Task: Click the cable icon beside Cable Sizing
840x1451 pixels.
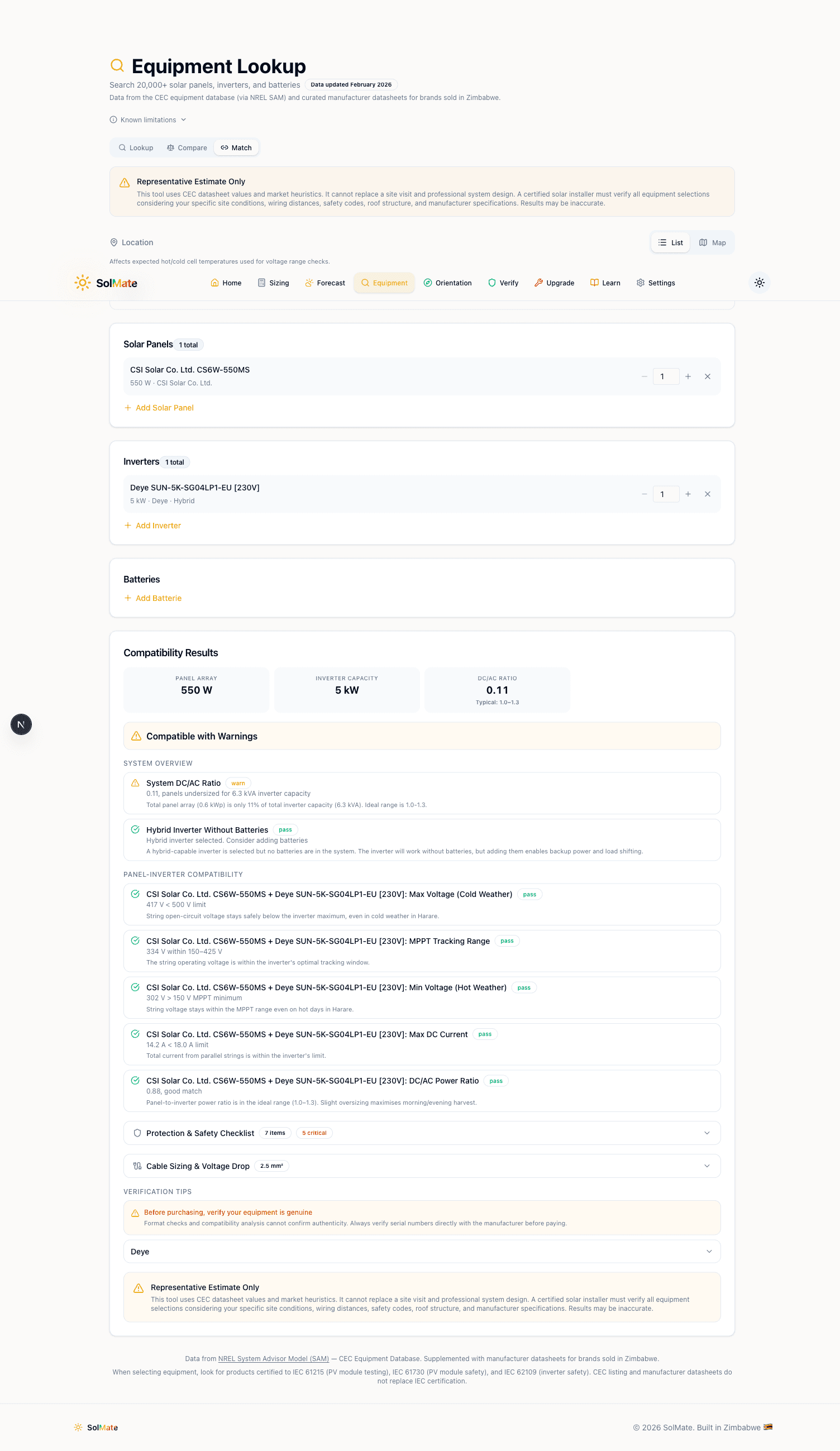Action: coord(137,1166)
